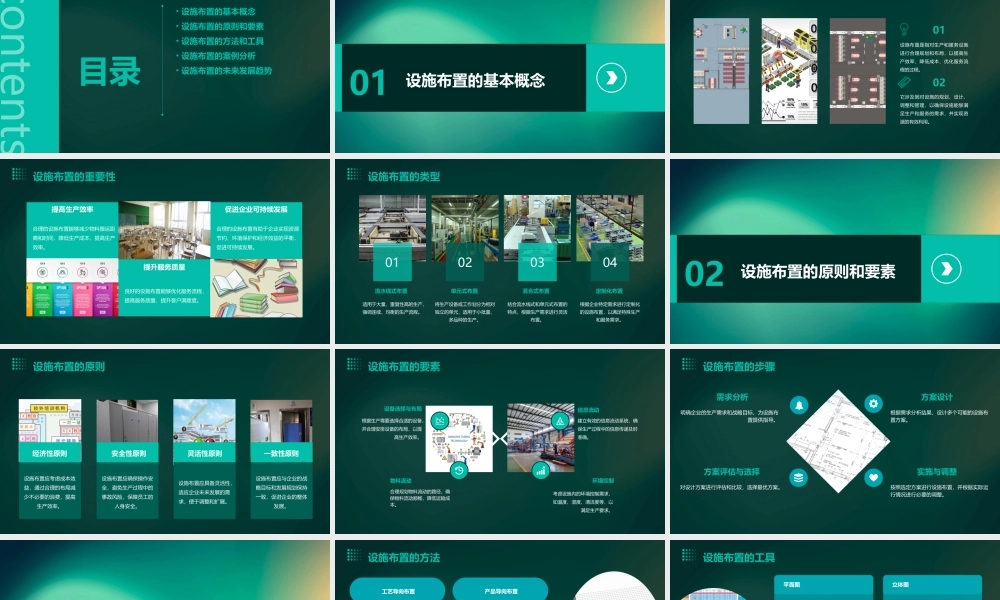The height and width of the screenshot is (600, 1000).
Task: Click the bell icon beside 需求分析
Action: pyautogui.click(x=798, y=405)
